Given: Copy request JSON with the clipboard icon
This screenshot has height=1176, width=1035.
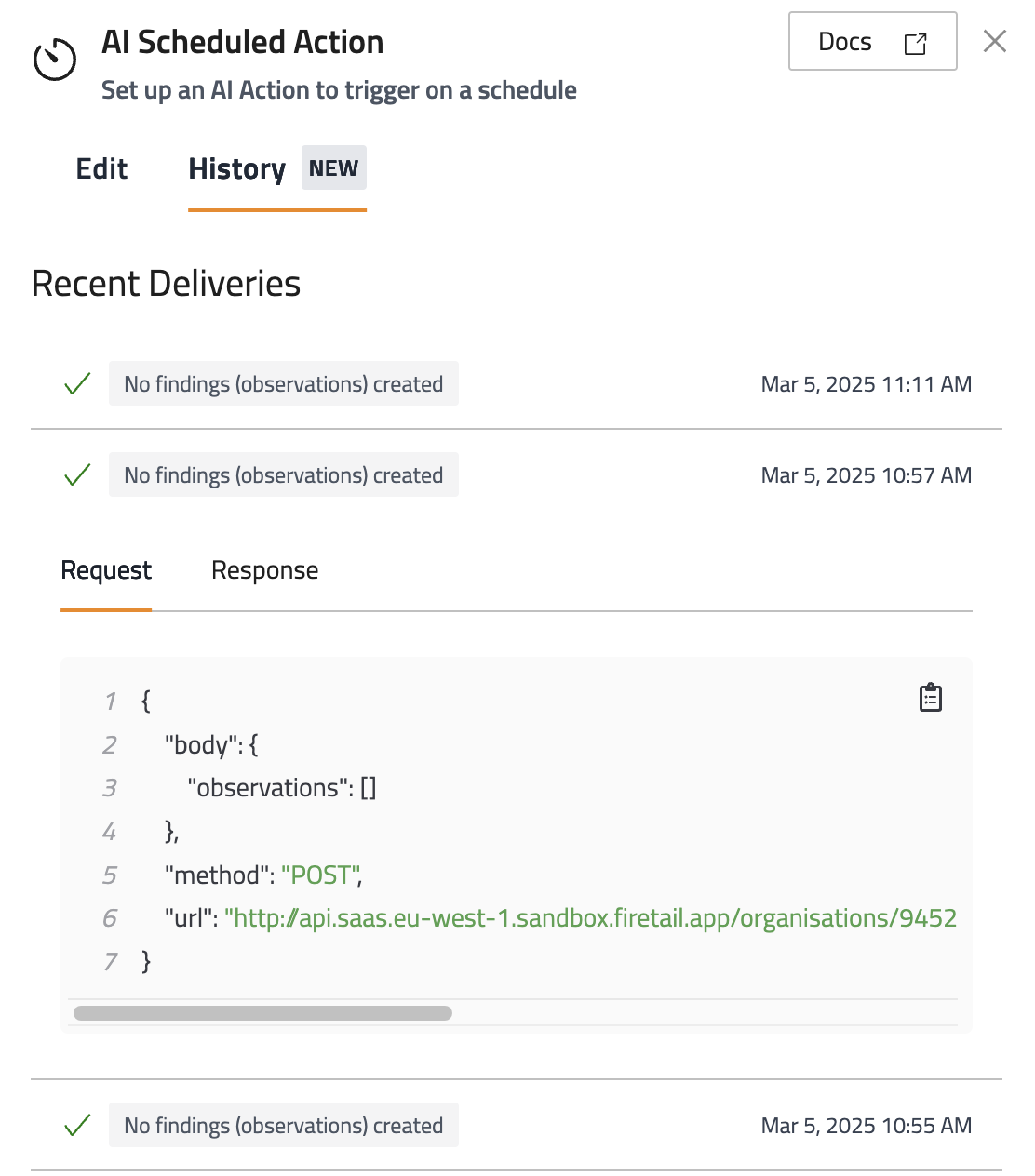Looking at the screenshot, I should [931, 698].
